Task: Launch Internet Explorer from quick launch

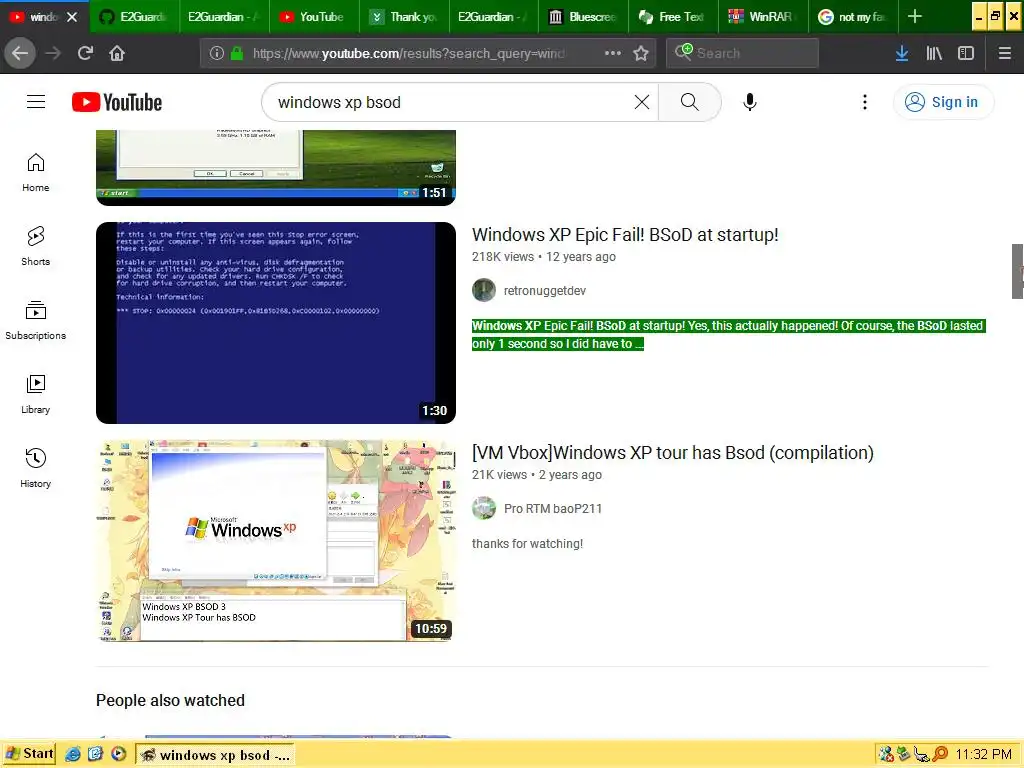Action: coord(72,754)
